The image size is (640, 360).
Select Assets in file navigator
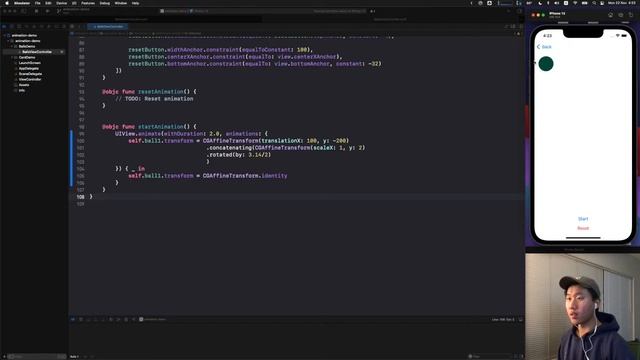tap(24, 85)
